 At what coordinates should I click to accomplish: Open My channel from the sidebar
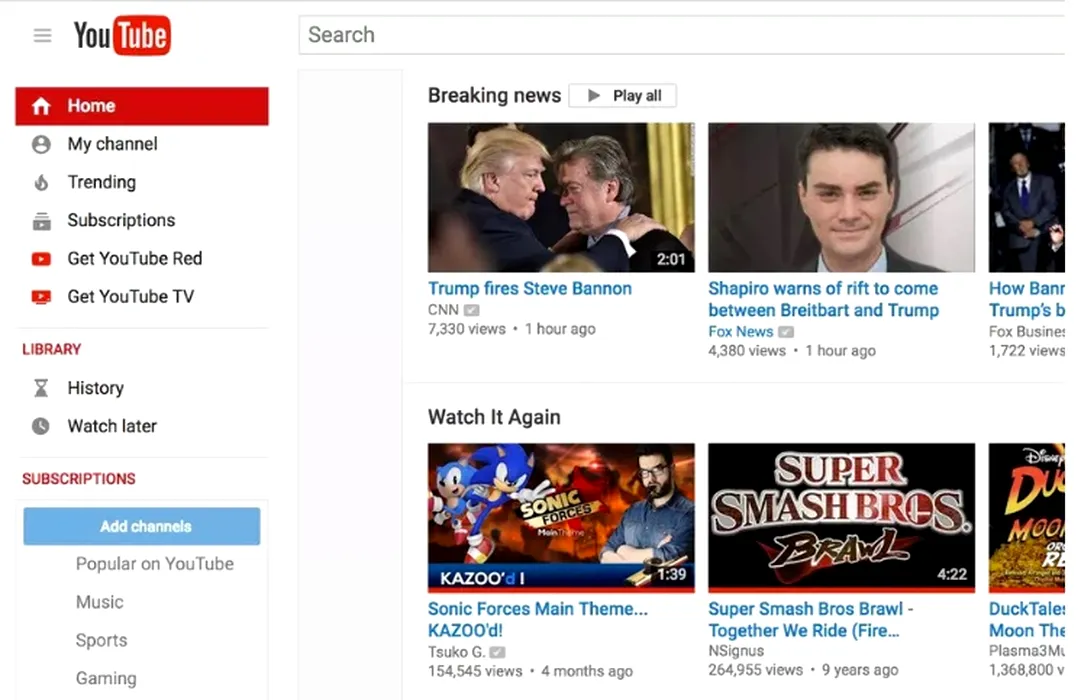click(x=142, y=144)
